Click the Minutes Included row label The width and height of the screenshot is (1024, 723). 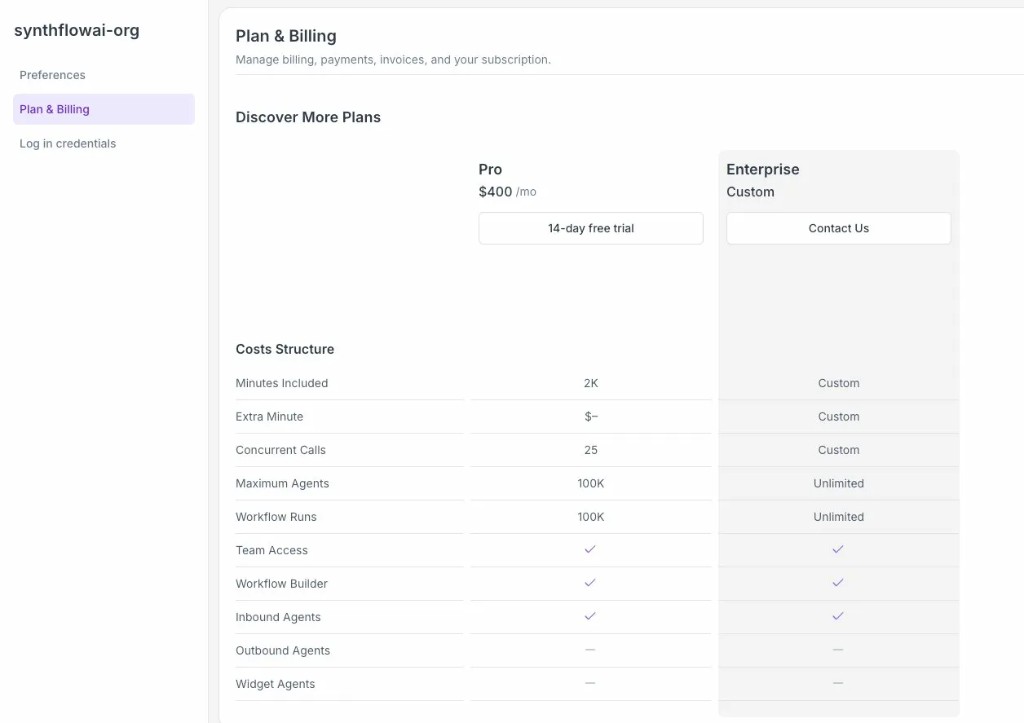pos(282,383)
